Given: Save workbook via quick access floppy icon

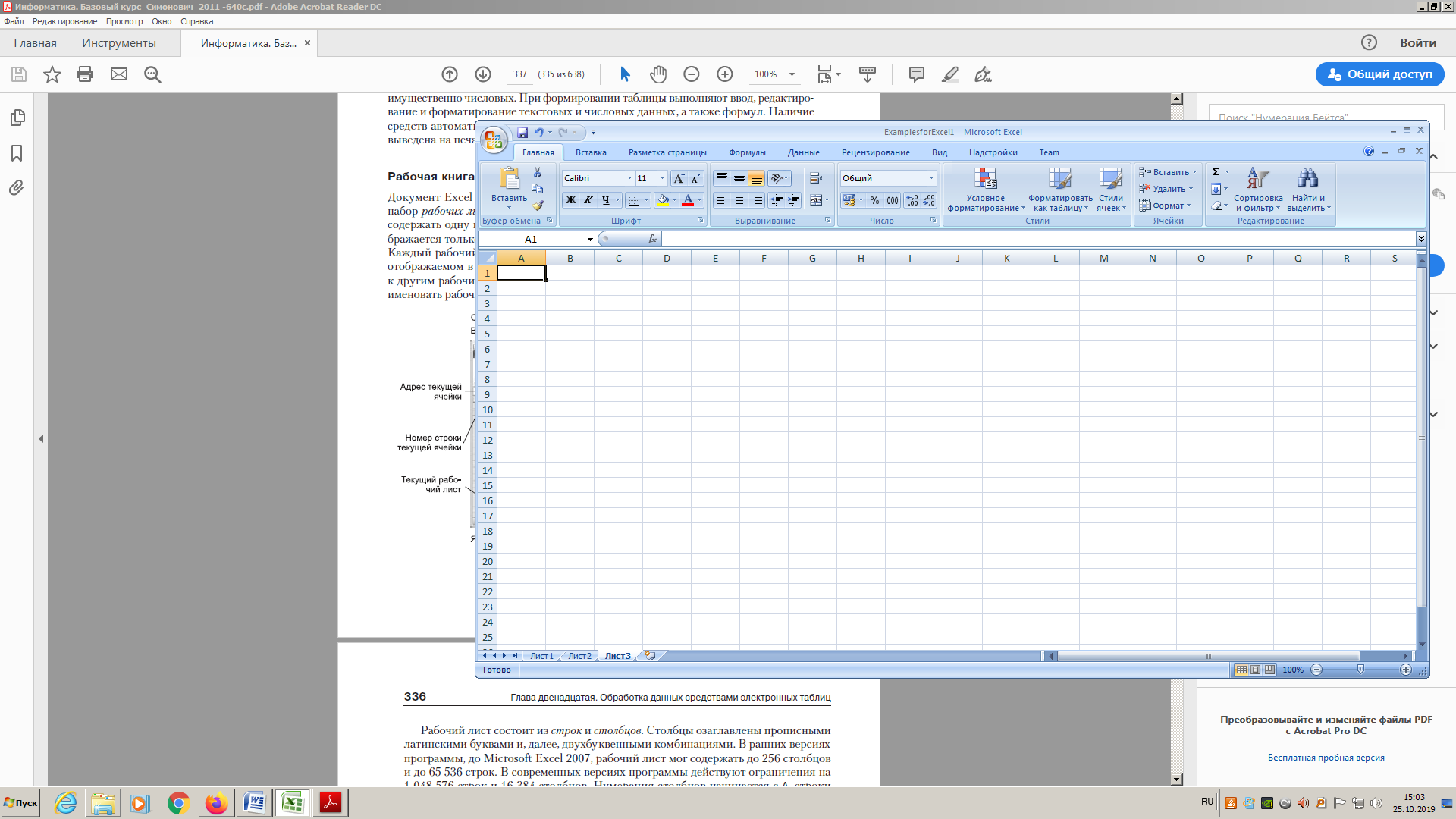Looking at the screenshot, I should click(x=522, y=132).
